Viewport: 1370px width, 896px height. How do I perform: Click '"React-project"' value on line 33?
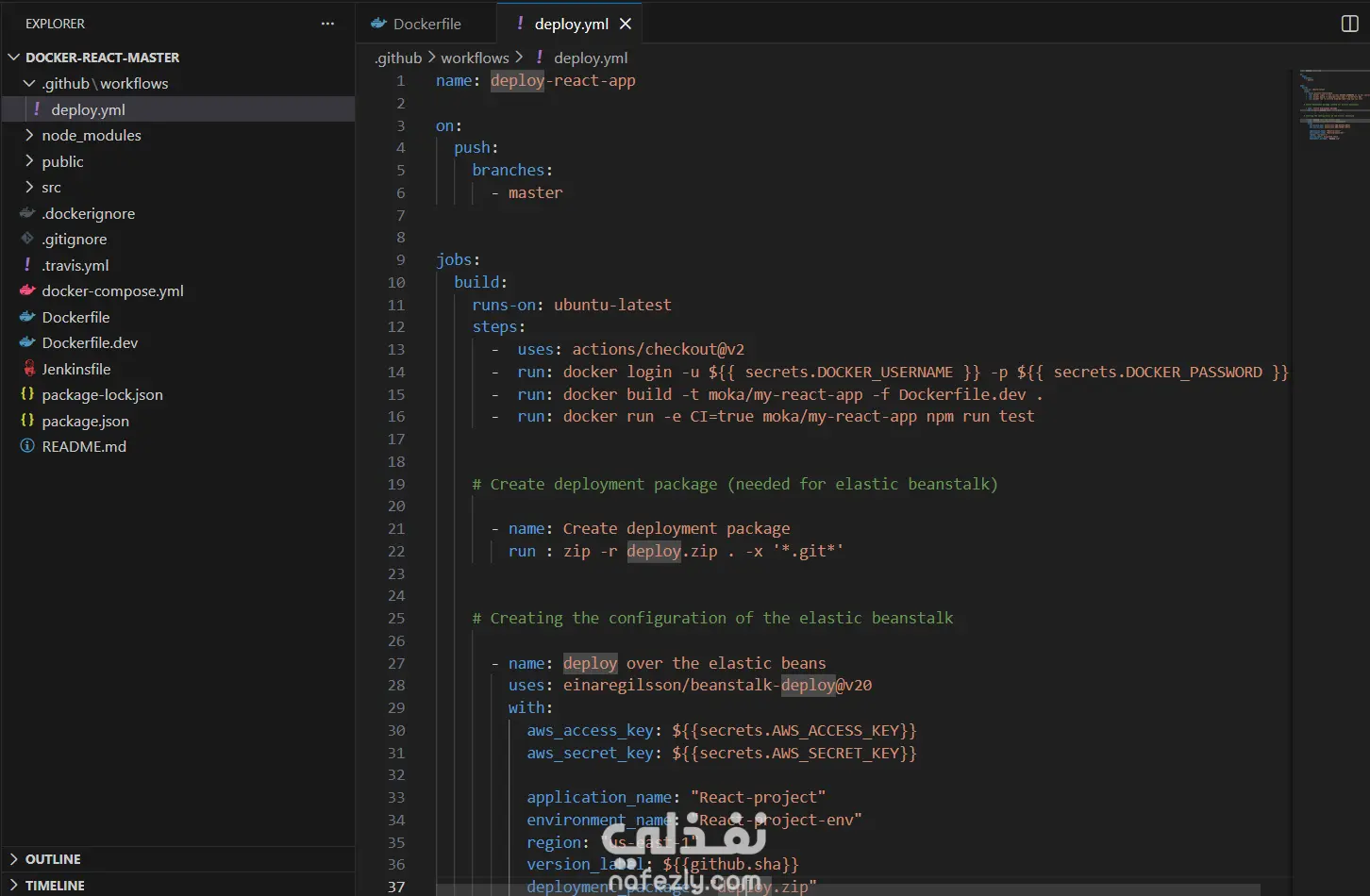758,797
